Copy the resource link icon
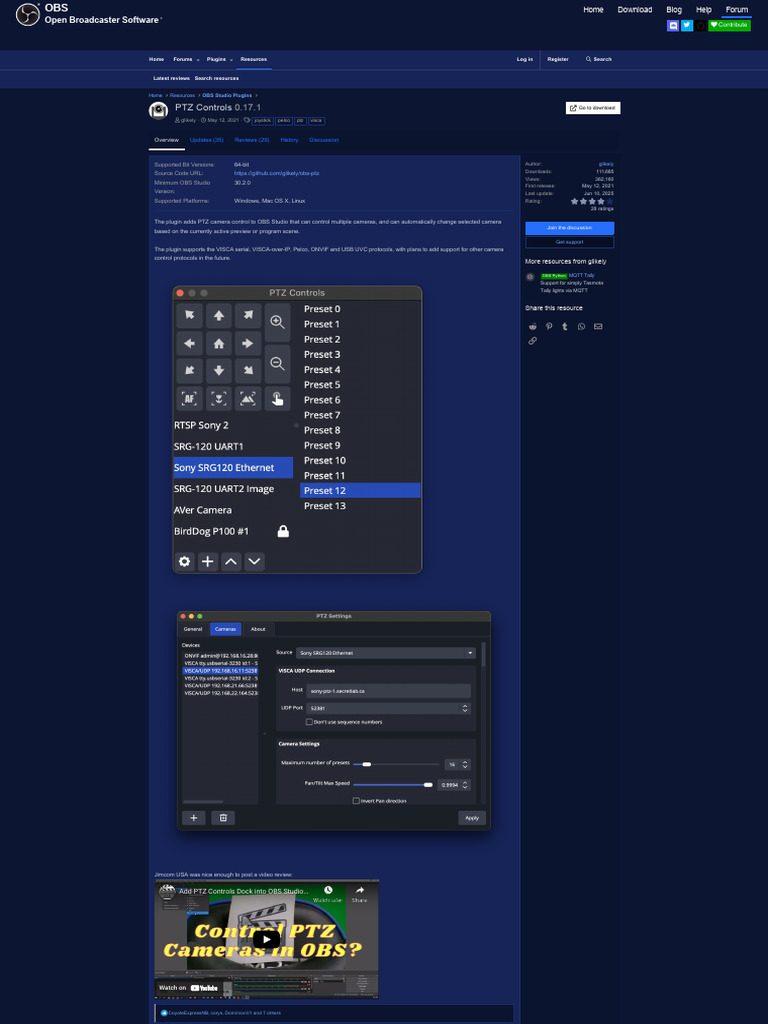This screenshot has width=768, height=1024. (533, 341)
